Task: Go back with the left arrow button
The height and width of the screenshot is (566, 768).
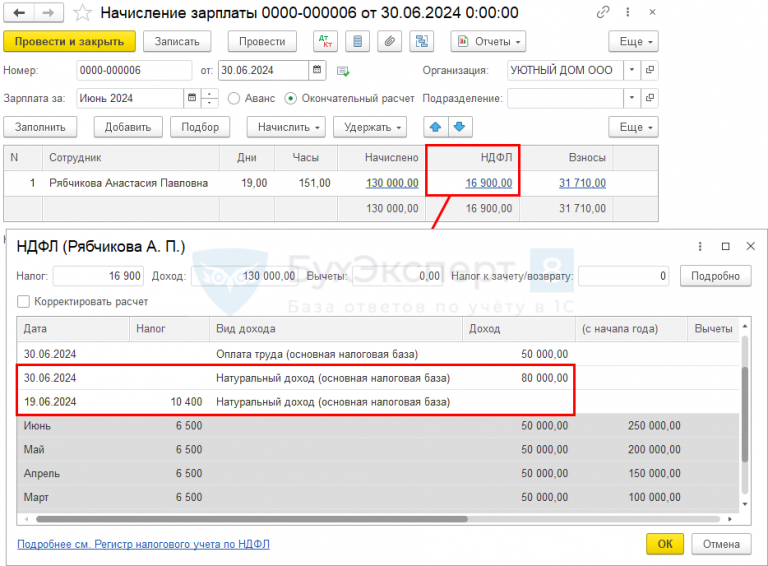Action: [x=19, y=13]
